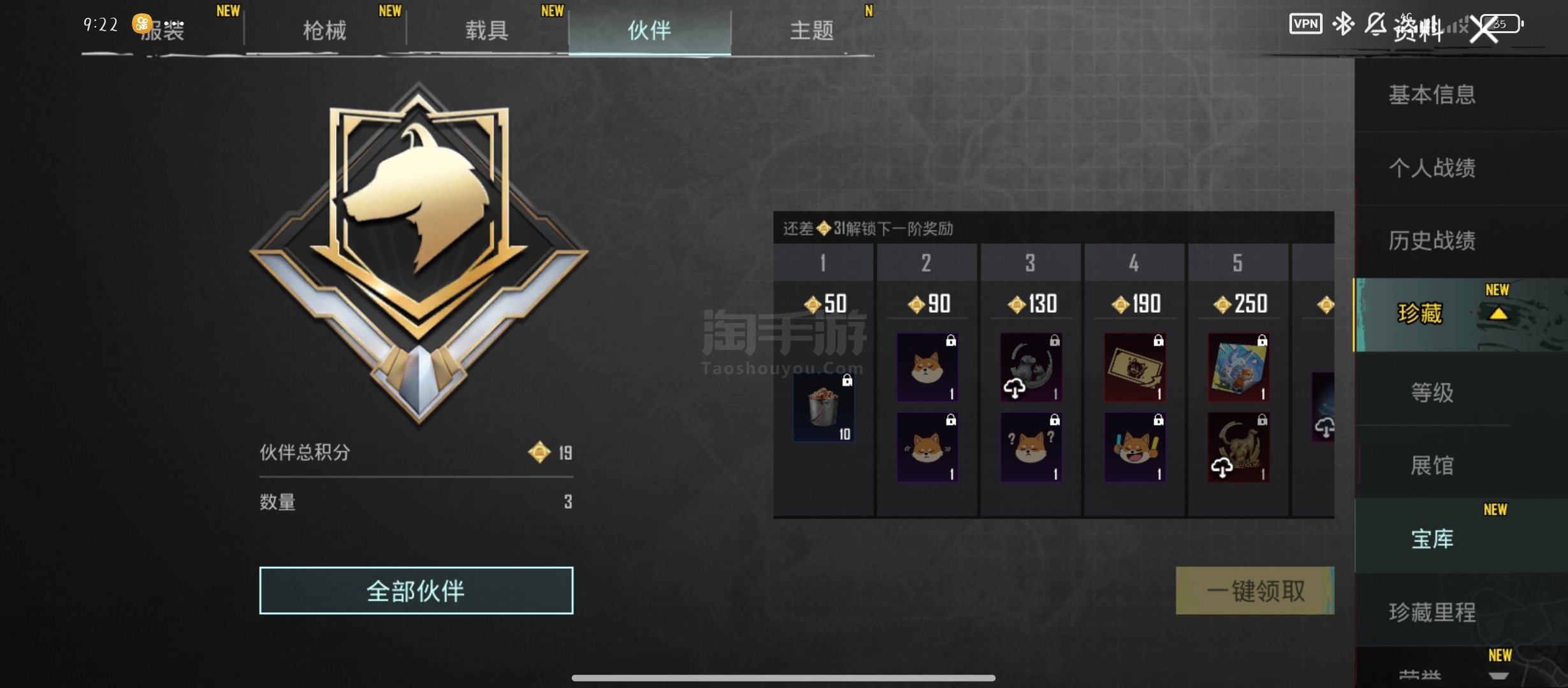The width and height of the screenshot is (1568, 688).
Task: Open the 主题 tab
Action: click(811, 30)
